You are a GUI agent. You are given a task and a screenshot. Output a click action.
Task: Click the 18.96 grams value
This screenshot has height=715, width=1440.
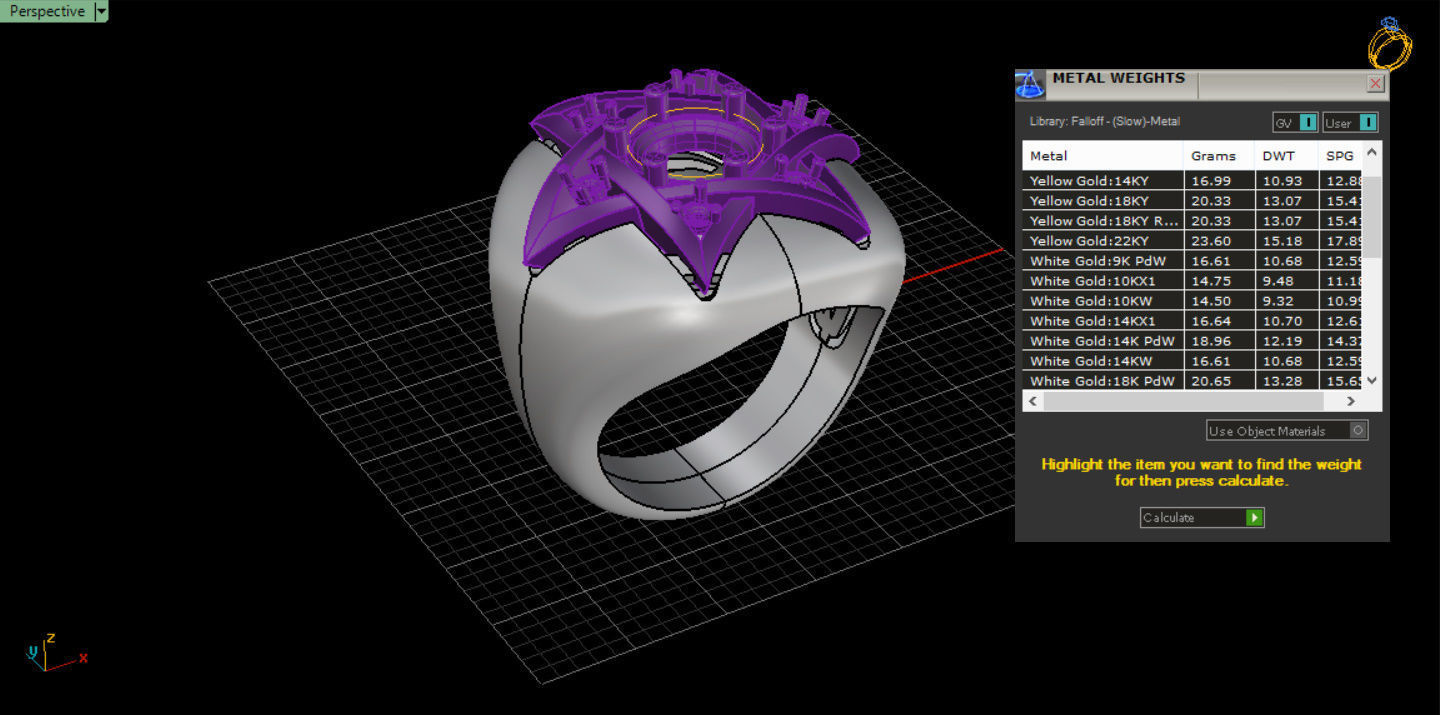1210,341
